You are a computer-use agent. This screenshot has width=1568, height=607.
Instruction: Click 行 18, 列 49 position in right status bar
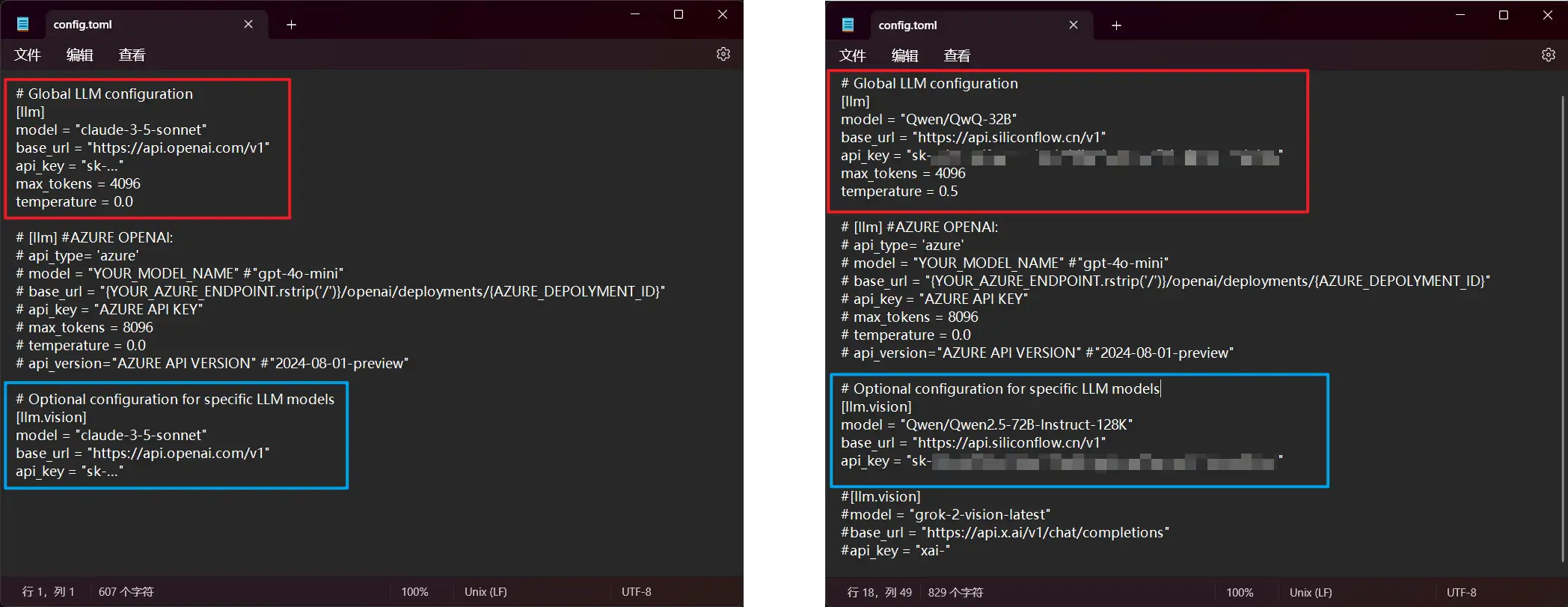click(879, 592)
